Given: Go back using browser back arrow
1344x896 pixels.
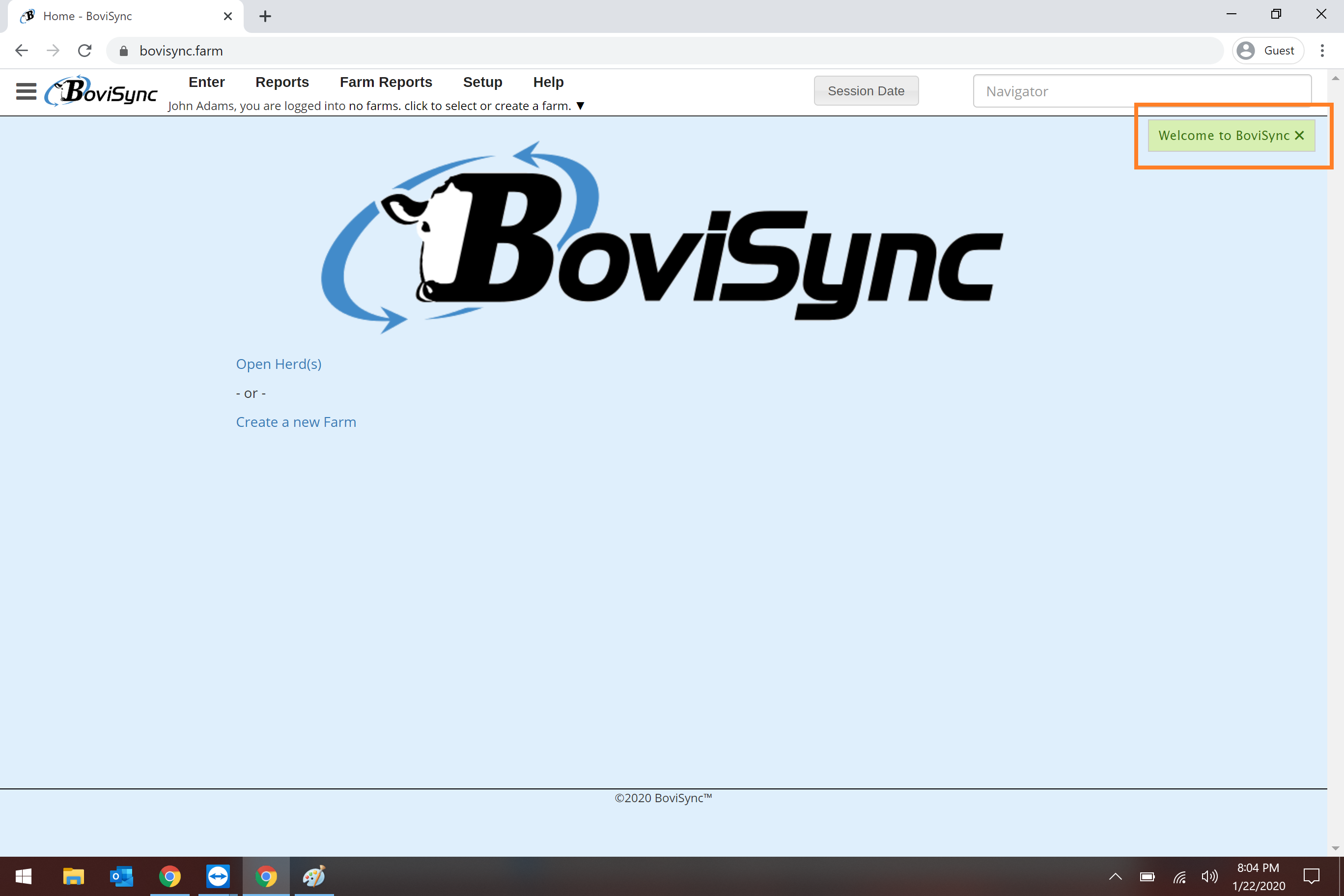Looking at the screenshot, I should click(22, 51).
